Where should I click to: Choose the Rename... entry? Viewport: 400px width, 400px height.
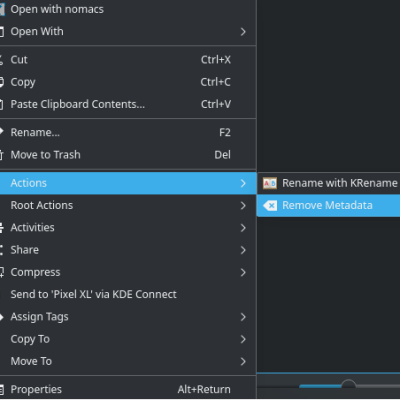[128, 133]
